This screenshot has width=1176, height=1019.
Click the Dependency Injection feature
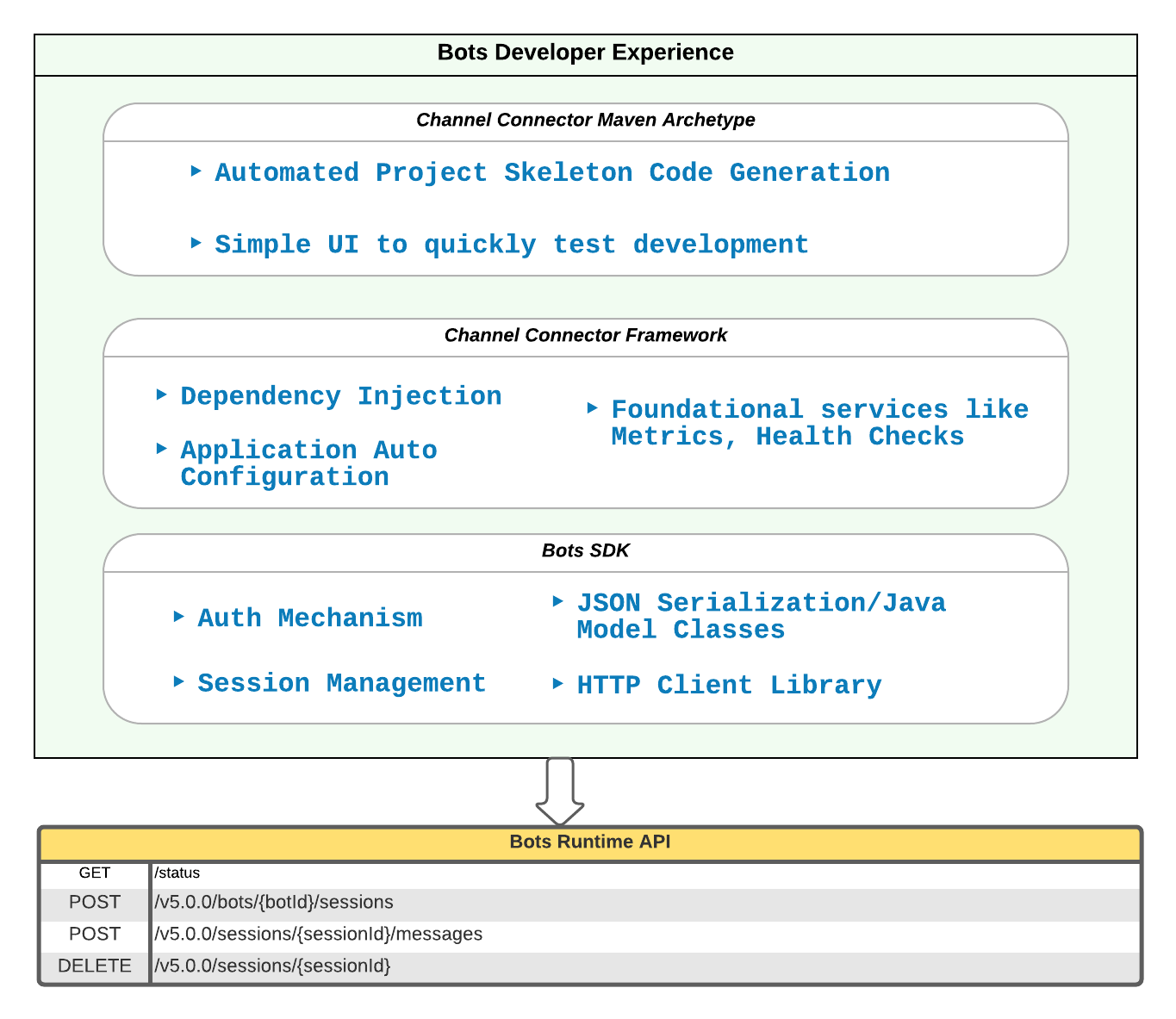tap(340, 395)
